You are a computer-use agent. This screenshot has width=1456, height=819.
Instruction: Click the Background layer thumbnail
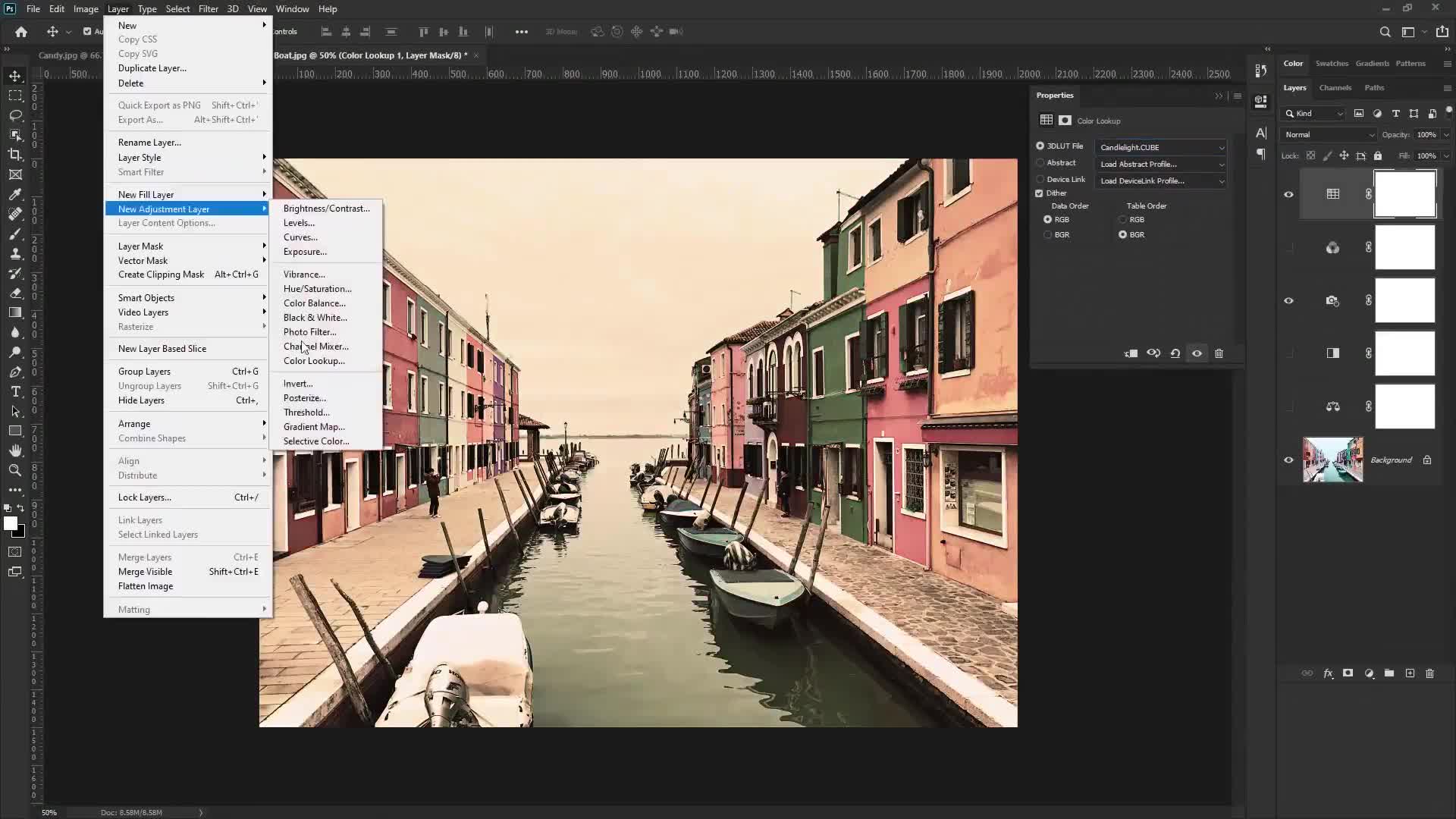(x=1332, y=460)
